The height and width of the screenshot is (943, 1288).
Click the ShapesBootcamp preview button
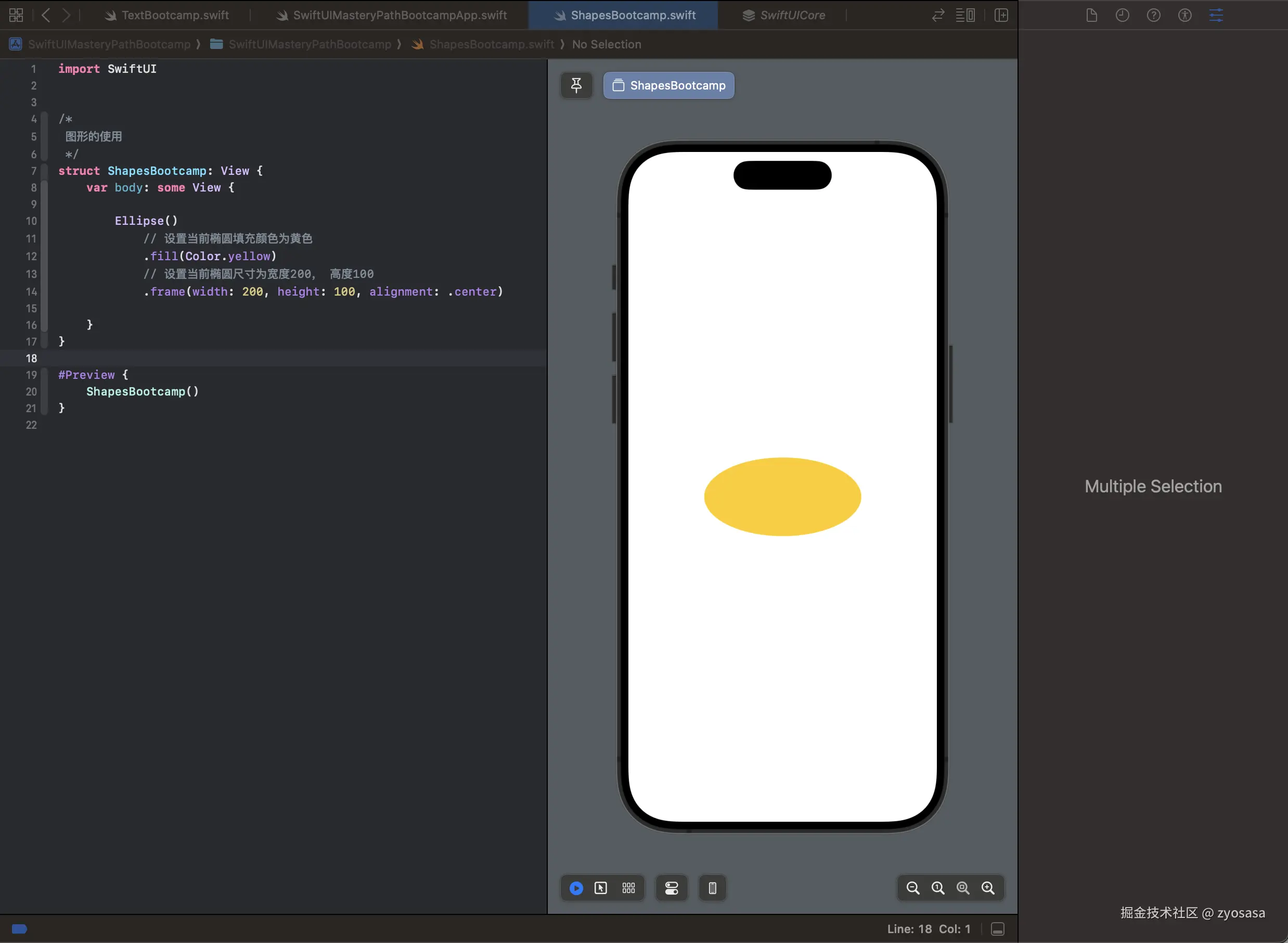click(x=668, y=86)
